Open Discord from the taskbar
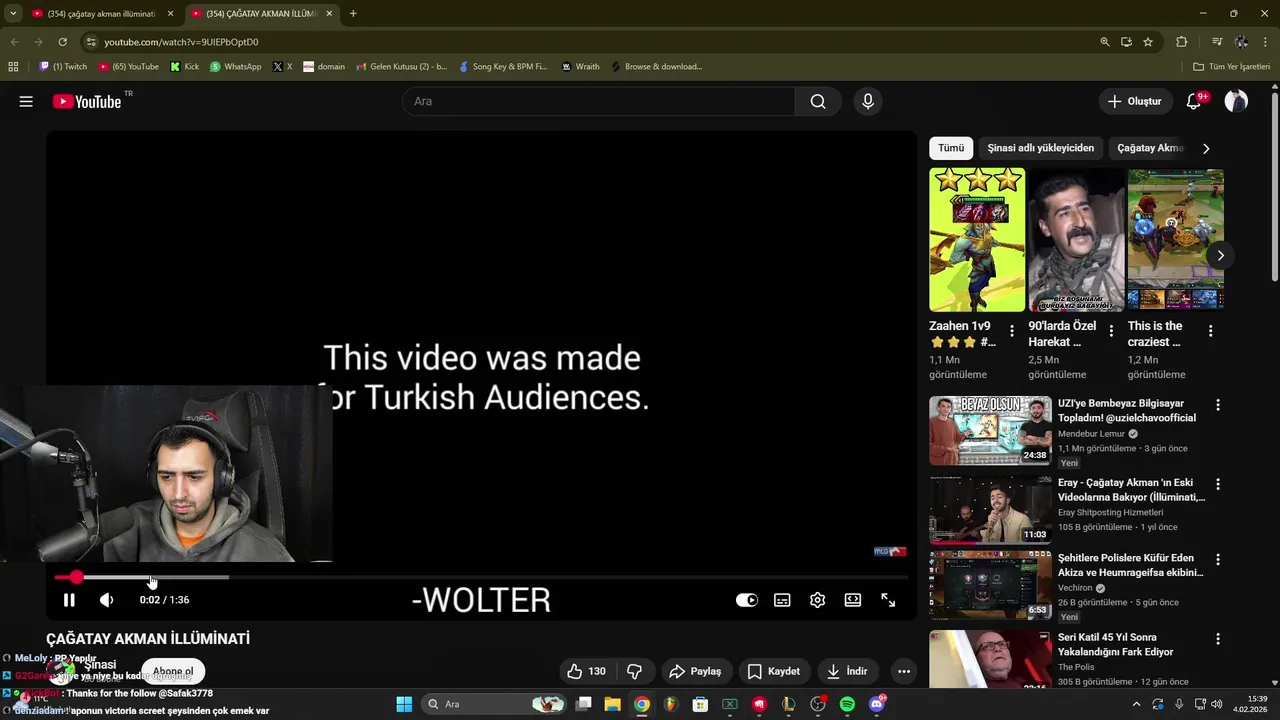The height and width of the screenshot is (720, 1280). tap(877, 704)
